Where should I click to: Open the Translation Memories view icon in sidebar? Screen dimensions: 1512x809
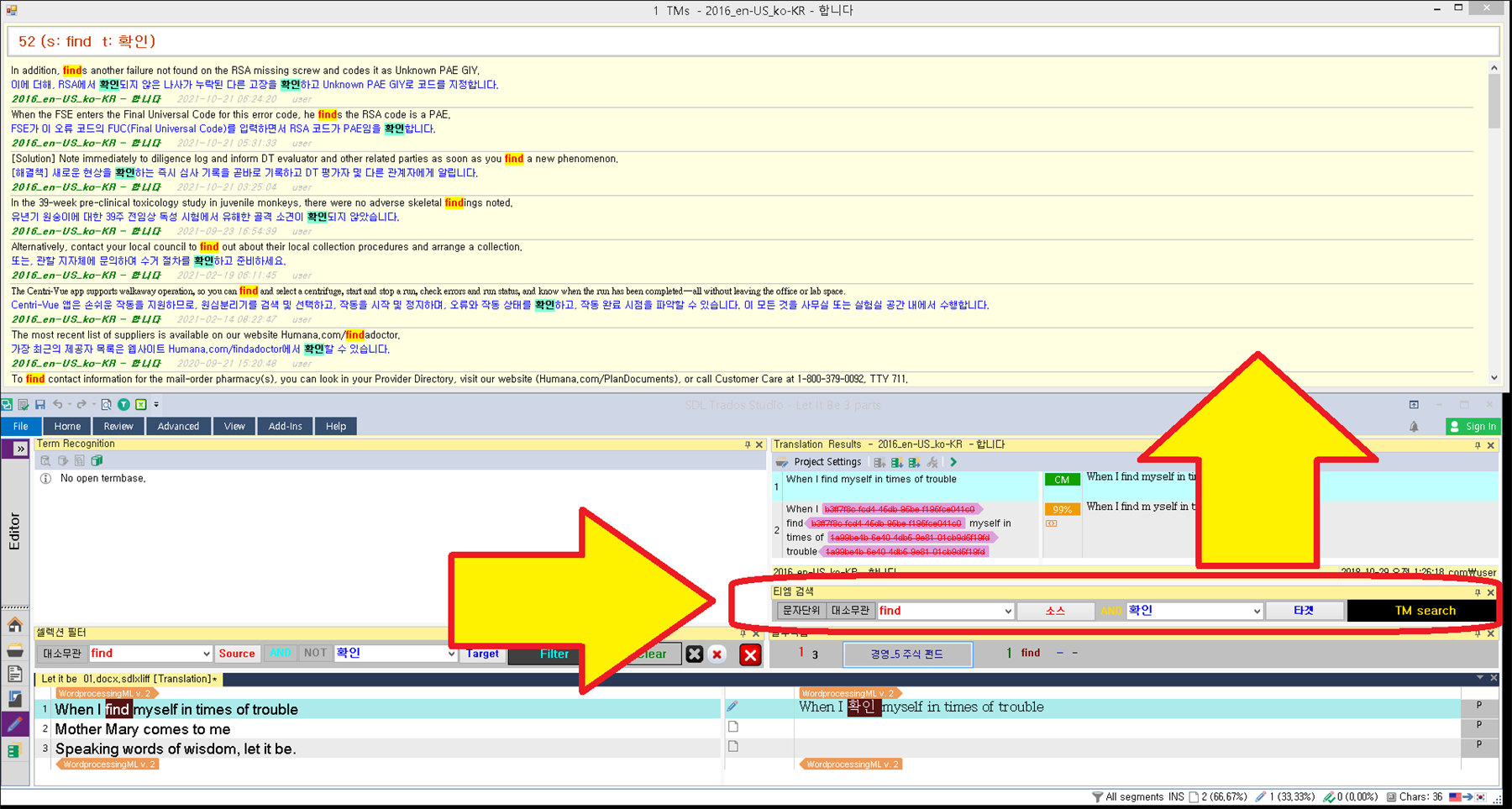pos(15,751)
